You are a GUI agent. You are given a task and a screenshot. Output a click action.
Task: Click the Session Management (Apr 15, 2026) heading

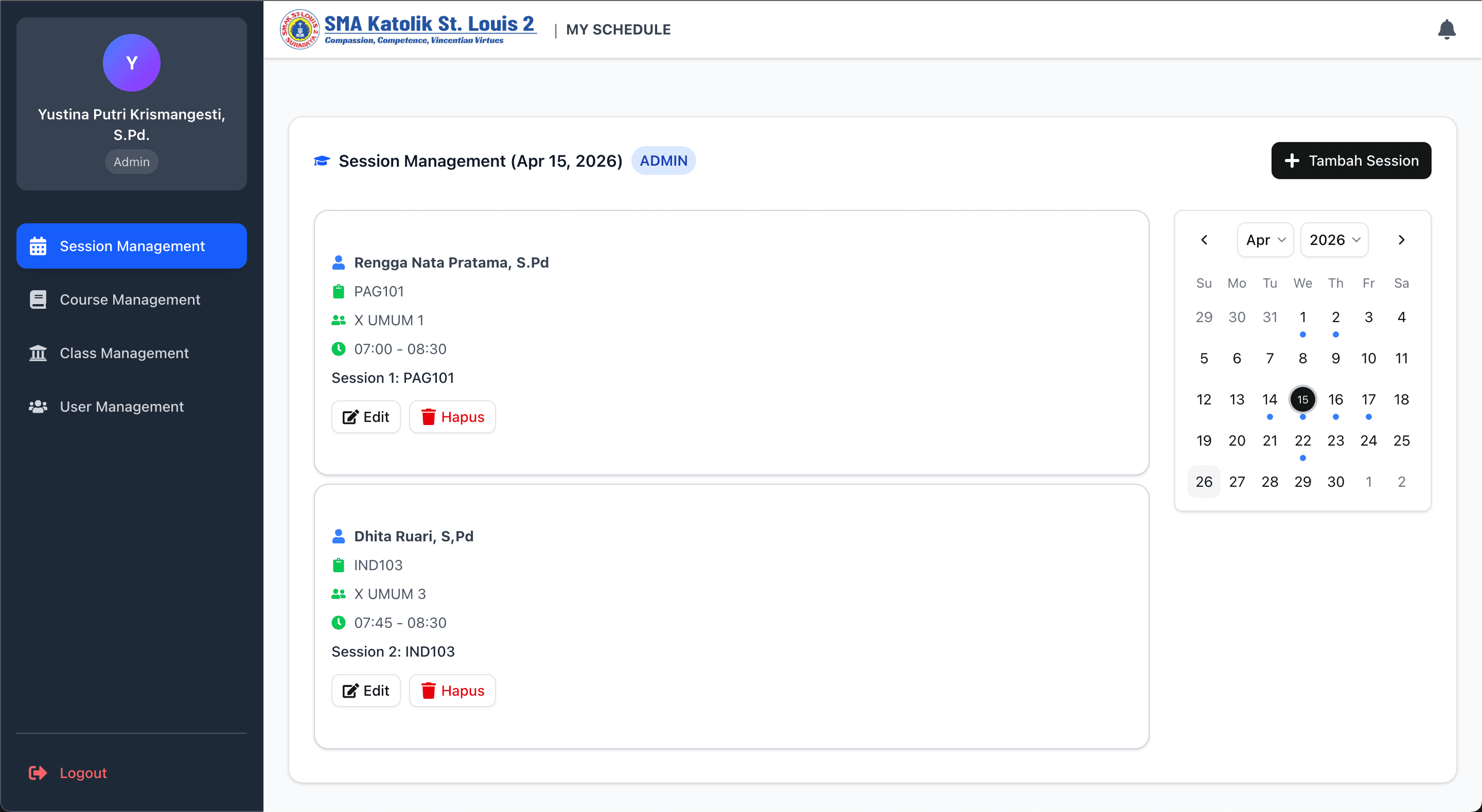(481, 161)
